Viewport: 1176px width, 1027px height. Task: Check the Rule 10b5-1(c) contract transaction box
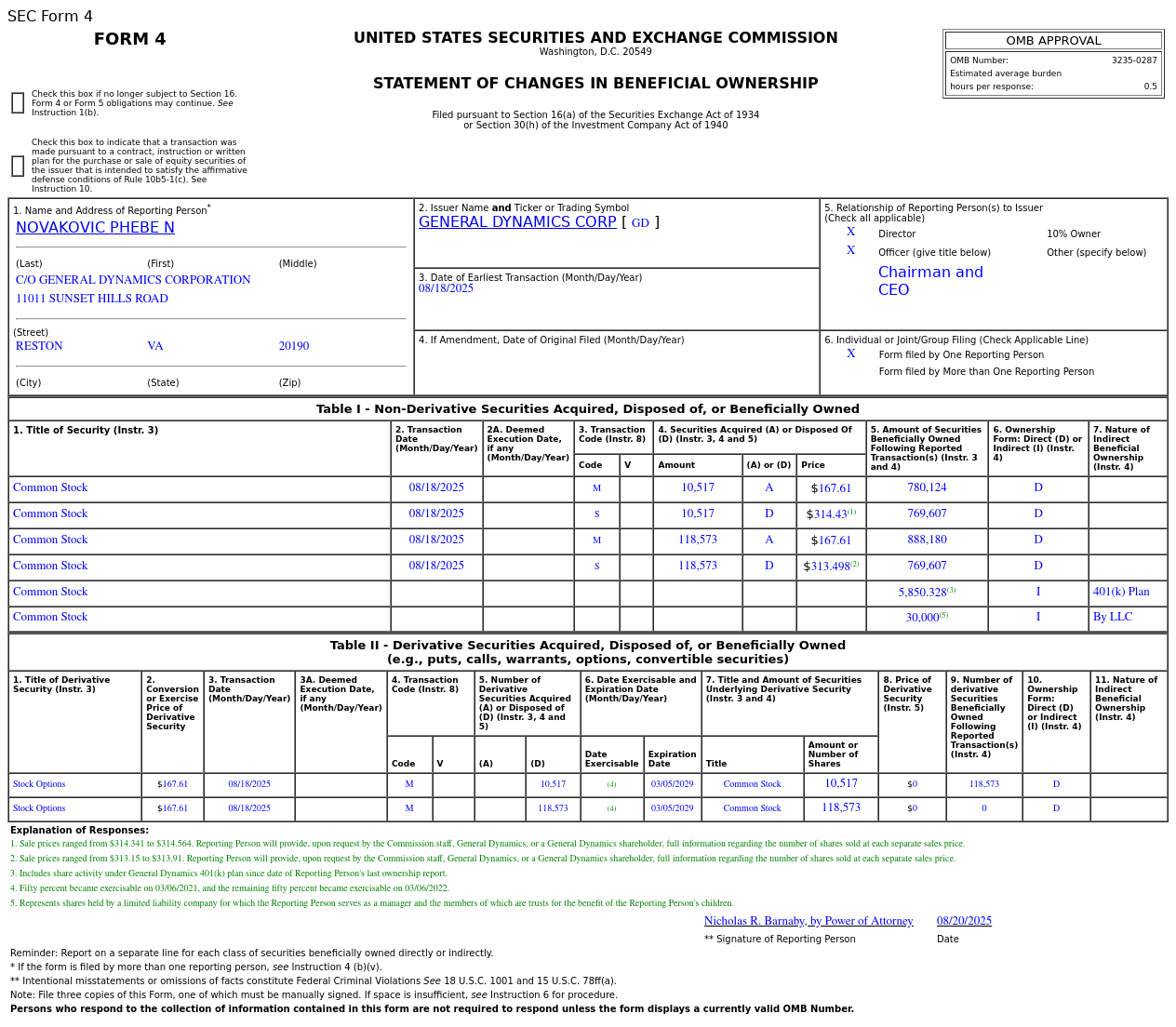tap(18, 166)
